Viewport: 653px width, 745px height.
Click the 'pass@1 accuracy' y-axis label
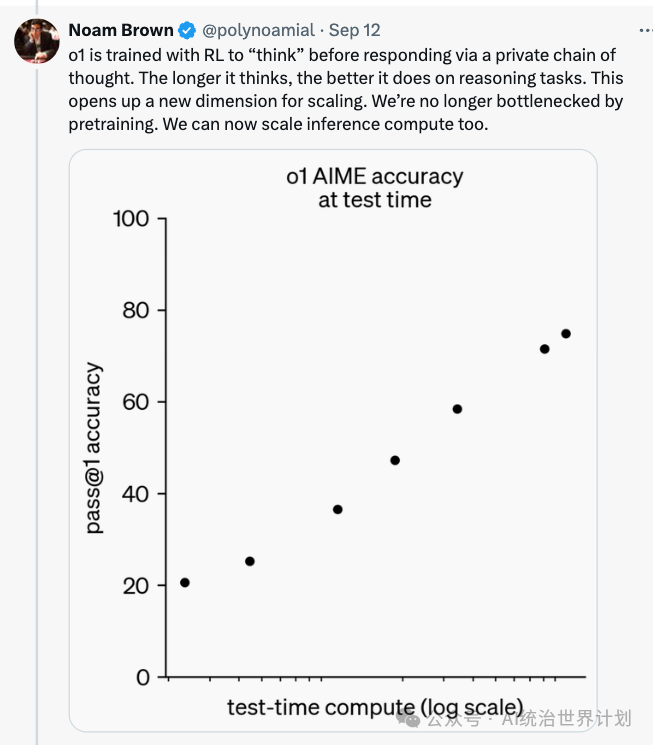coord(94,448)
